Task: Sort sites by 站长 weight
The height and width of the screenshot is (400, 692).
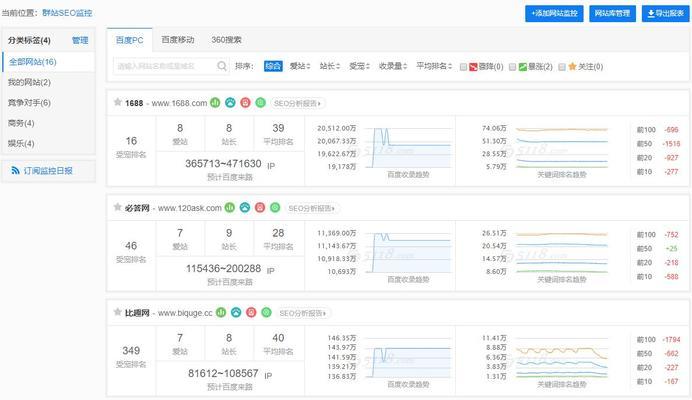Action: [x=330, y=66]
